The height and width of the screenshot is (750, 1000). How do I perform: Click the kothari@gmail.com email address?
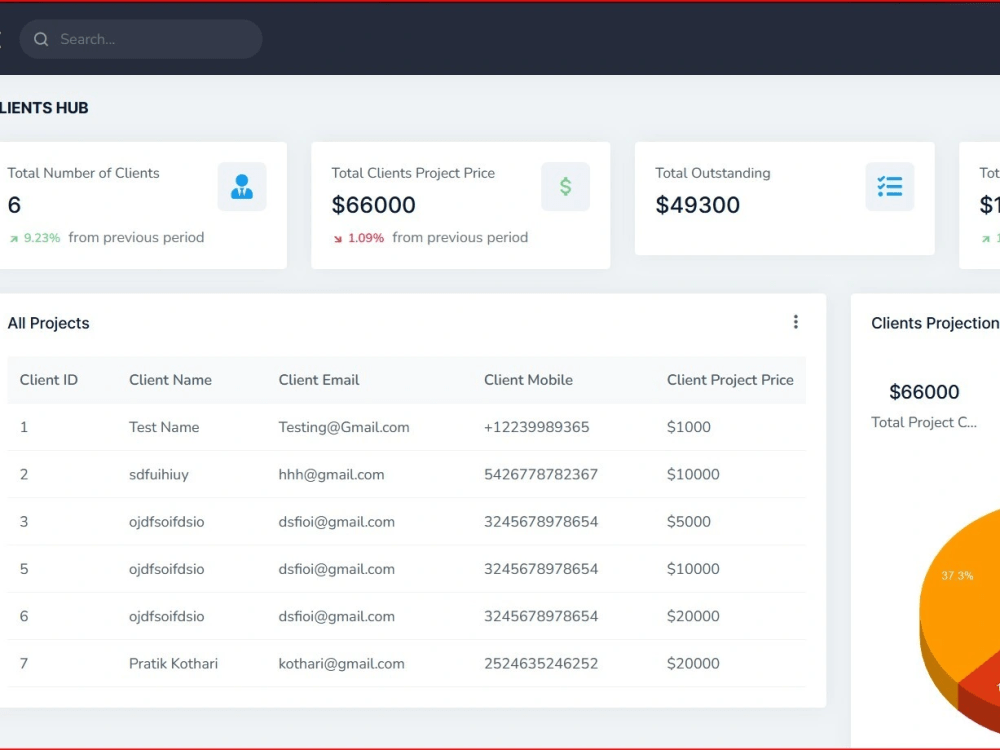tap(341, 663)
